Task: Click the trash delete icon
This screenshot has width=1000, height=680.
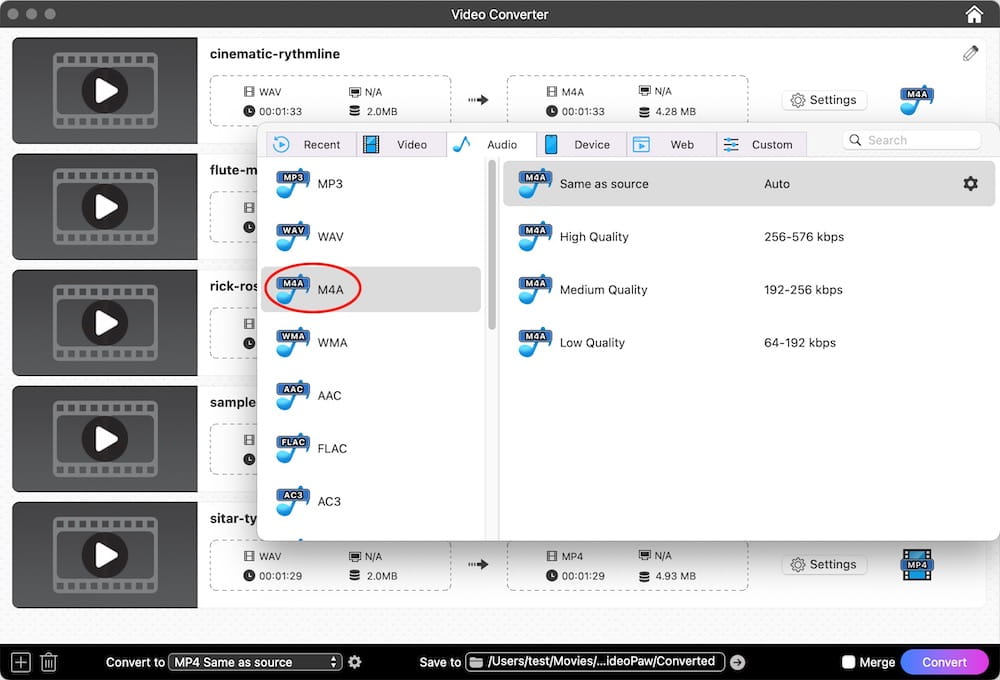Action: coord(49,662)
